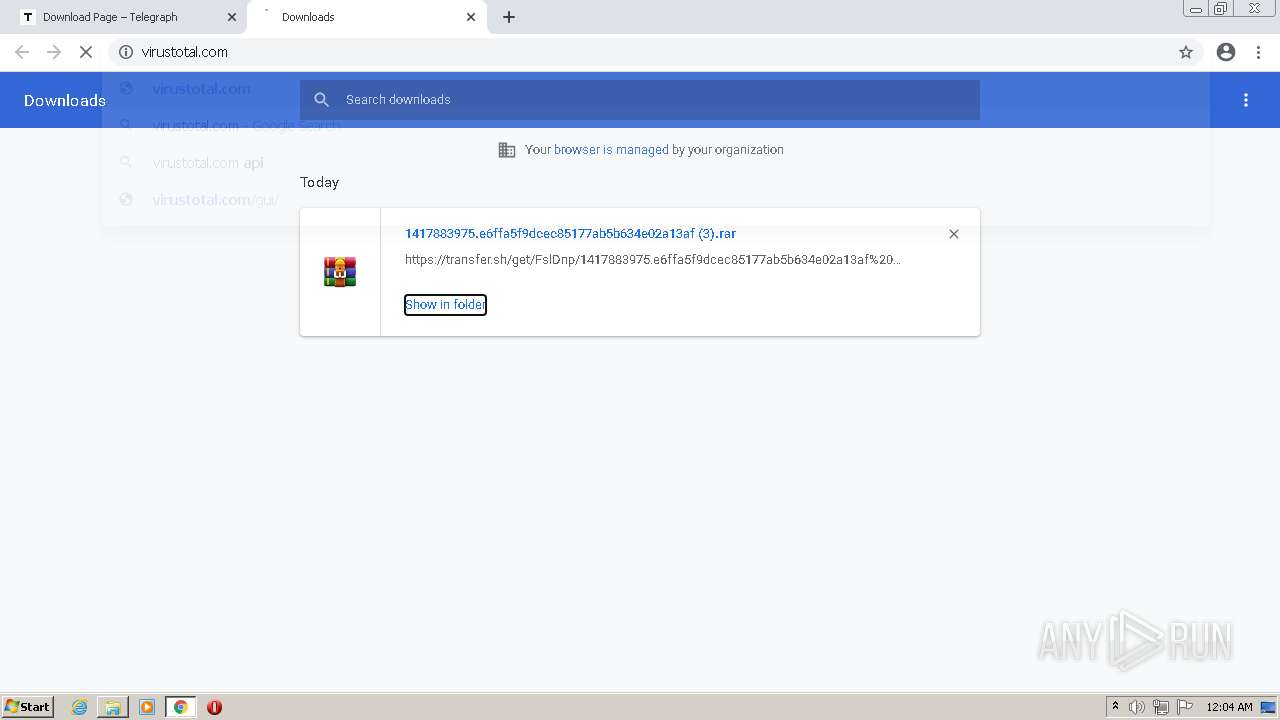Stop loading the page
Viewport: 1280px width, 720px height.
86,52
